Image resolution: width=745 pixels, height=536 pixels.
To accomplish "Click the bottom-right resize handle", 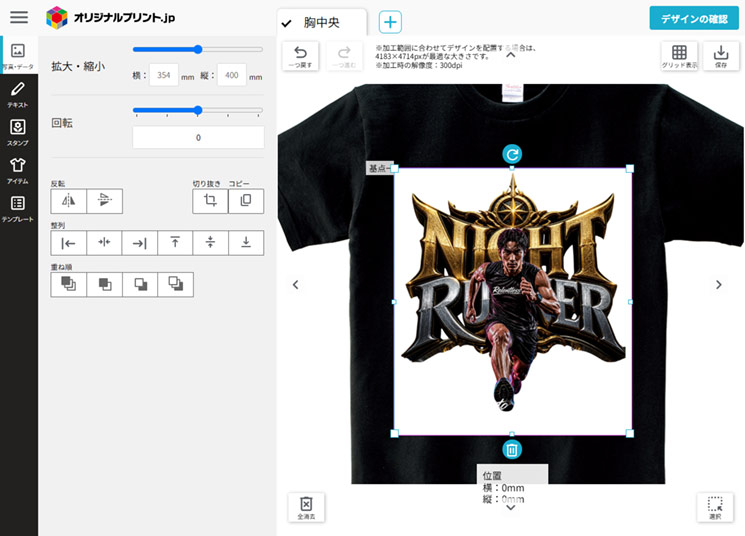I will tap(630, 433).
